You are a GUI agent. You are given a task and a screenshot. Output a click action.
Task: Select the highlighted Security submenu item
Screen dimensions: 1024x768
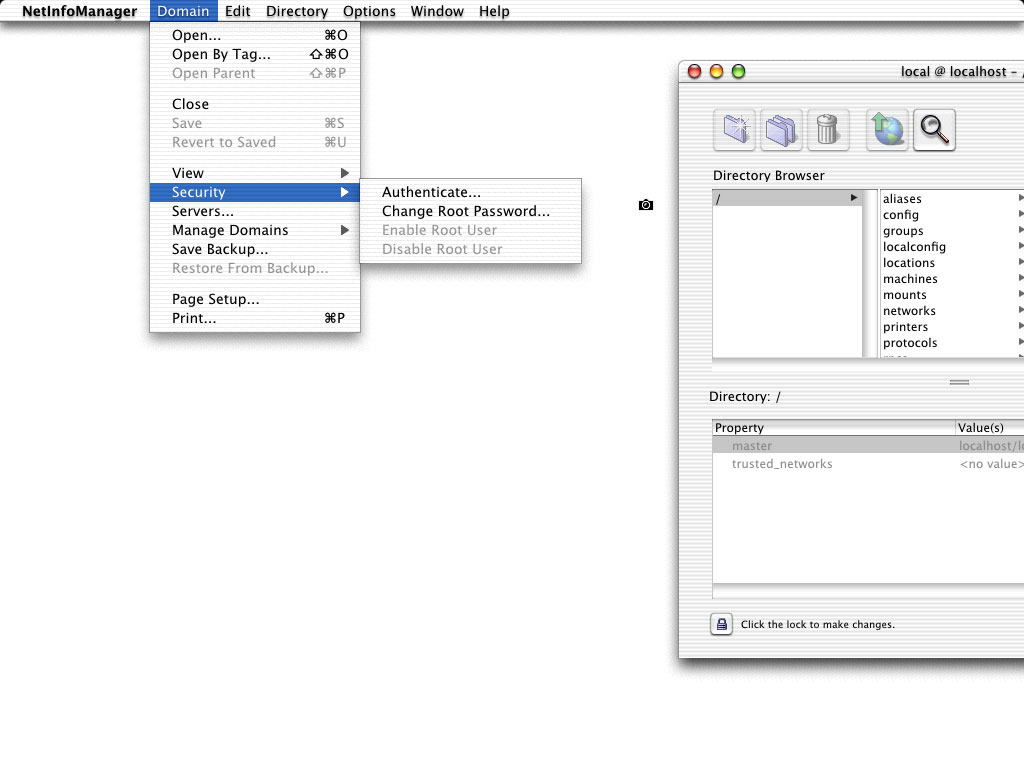click(x=255, y=192)
